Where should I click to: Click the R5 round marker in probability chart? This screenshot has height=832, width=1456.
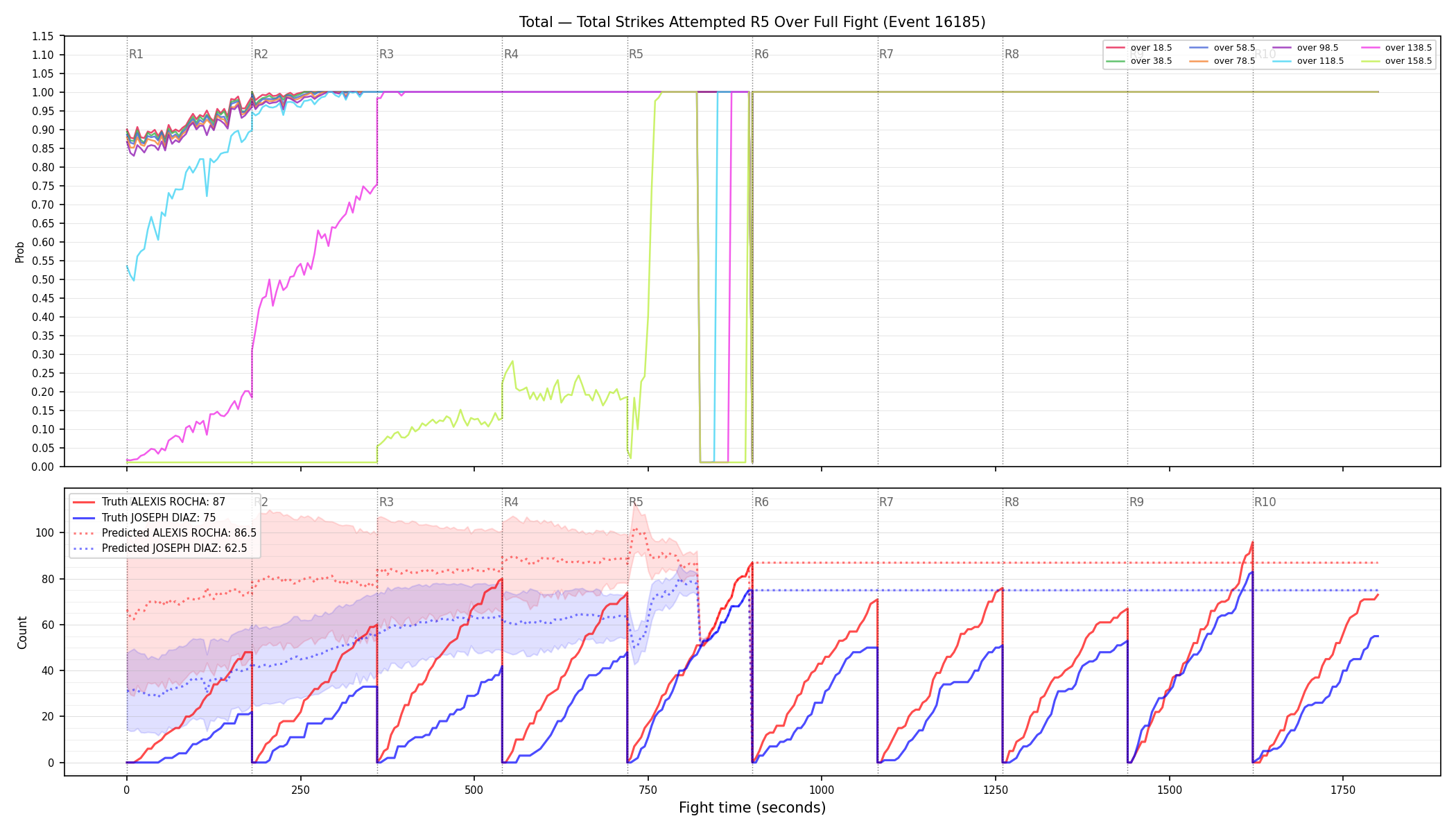click(636, 54)
